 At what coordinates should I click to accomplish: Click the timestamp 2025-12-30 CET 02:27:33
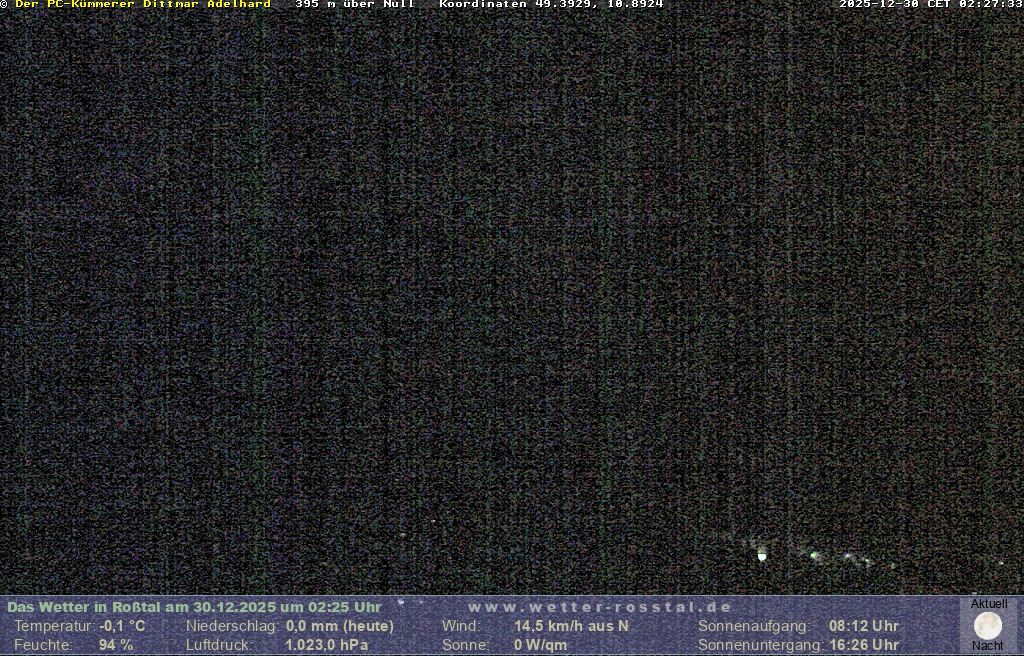coord(930,5)
